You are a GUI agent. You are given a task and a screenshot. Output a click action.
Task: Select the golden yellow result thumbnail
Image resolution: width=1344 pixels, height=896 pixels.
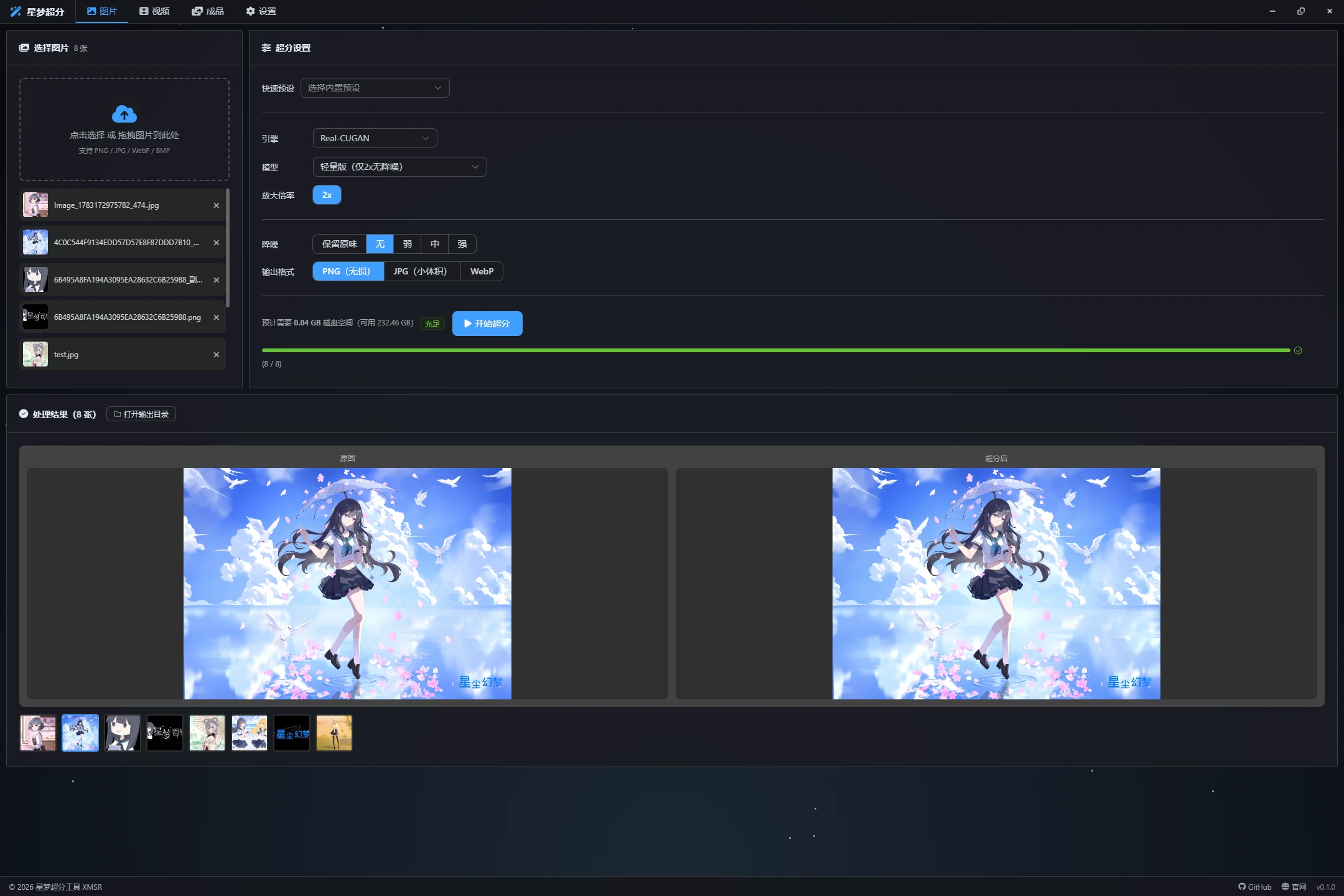point(334,733)
